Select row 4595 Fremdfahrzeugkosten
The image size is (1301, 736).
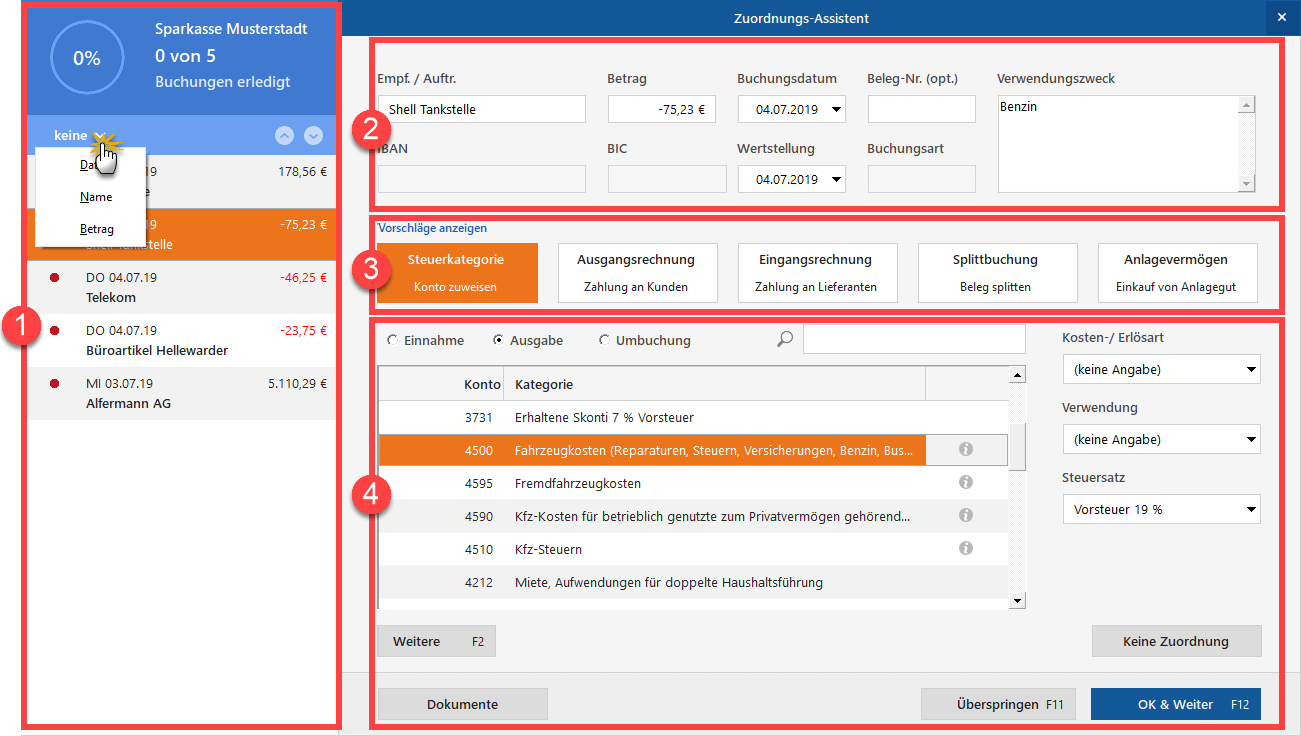pyautogui.click(x=693, y=483)
